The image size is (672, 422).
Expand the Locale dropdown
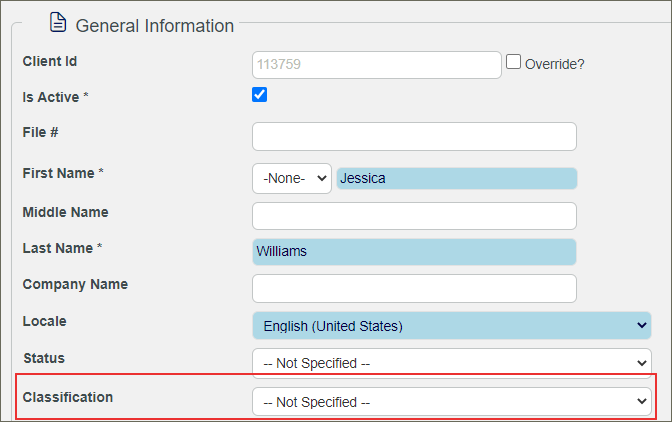[x=452, y=326]
